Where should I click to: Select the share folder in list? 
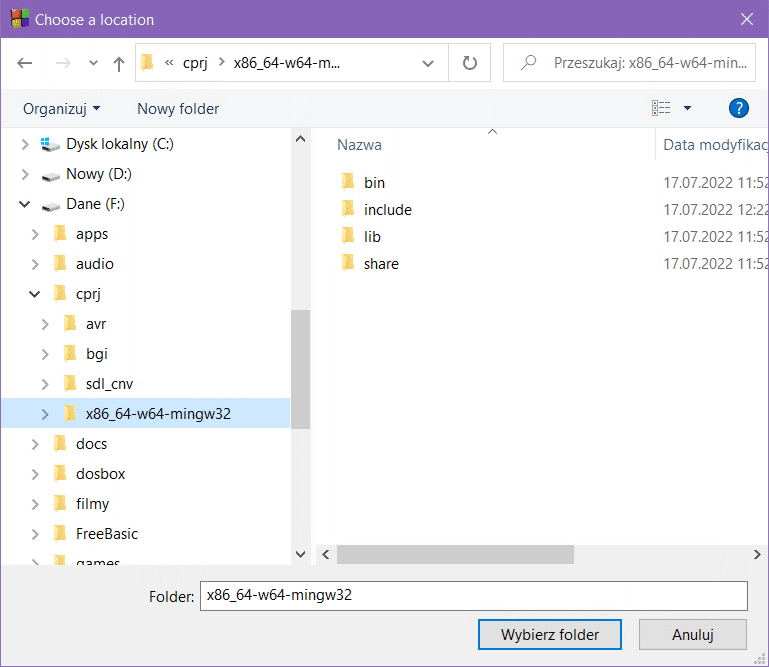[x=381, y=264]
